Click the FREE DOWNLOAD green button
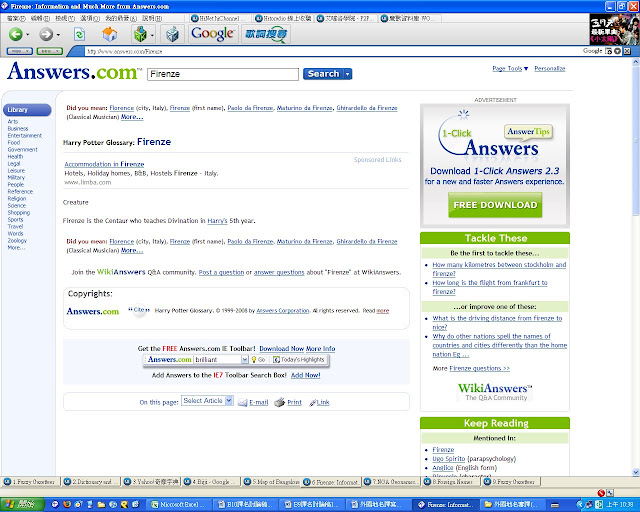Image resolution: width=640 pixels, height=512 pixels. [x=495, y=205]
